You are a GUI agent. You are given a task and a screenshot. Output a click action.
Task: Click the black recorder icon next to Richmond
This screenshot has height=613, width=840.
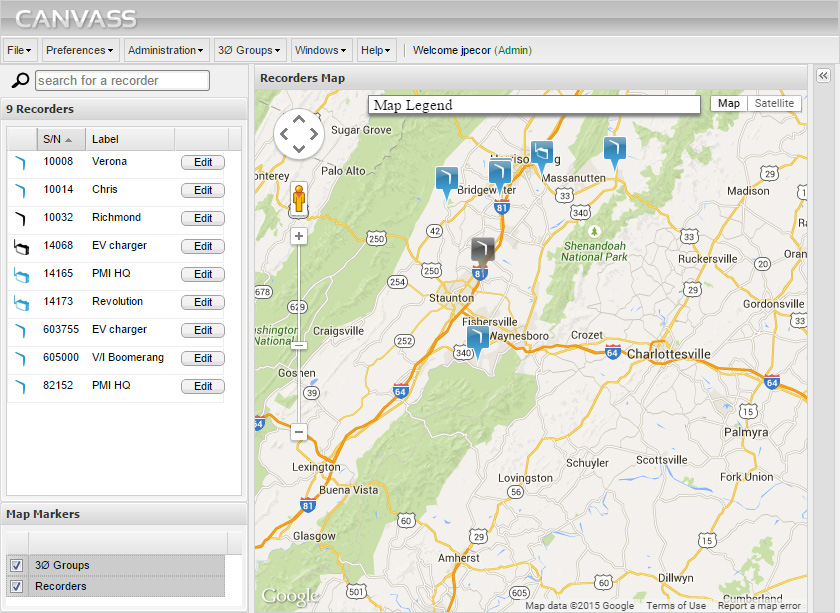pyautogui.click(x=23, y=218)
